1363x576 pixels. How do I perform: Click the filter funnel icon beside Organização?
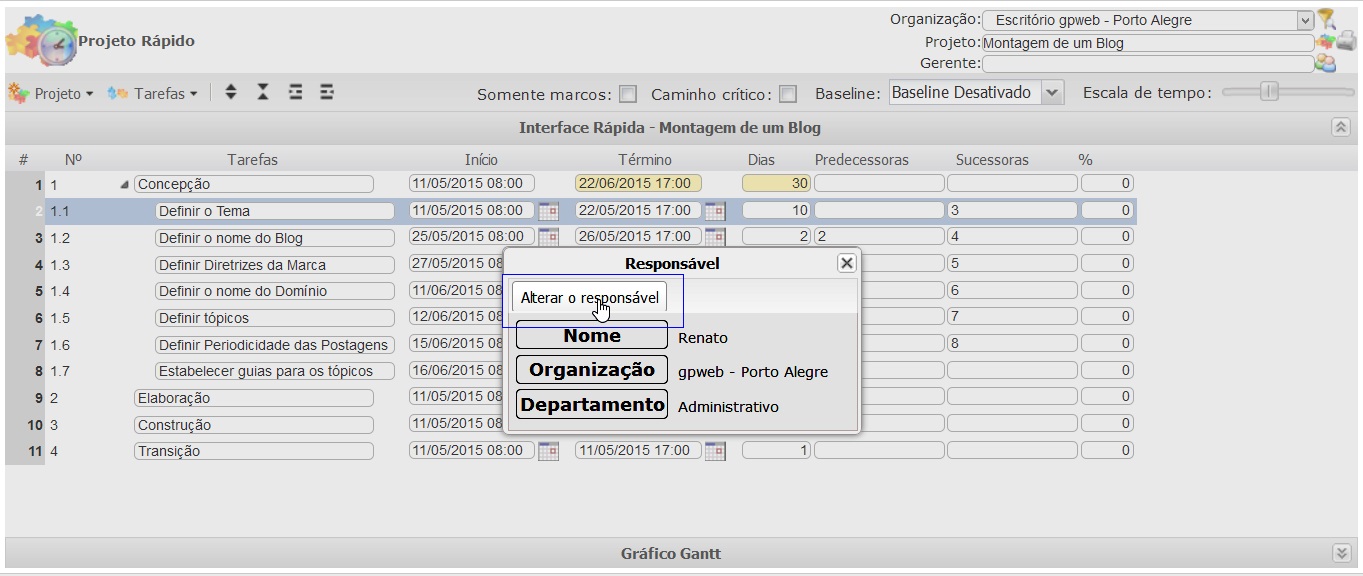click(1326, 18)
